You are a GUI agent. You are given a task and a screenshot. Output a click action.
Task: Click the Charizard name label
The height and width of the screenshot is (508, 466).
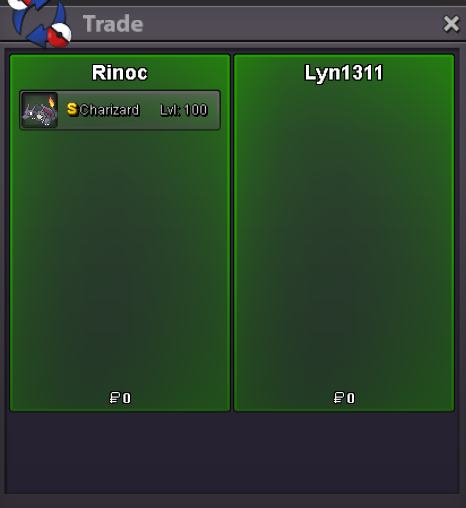tap(109, 110)
